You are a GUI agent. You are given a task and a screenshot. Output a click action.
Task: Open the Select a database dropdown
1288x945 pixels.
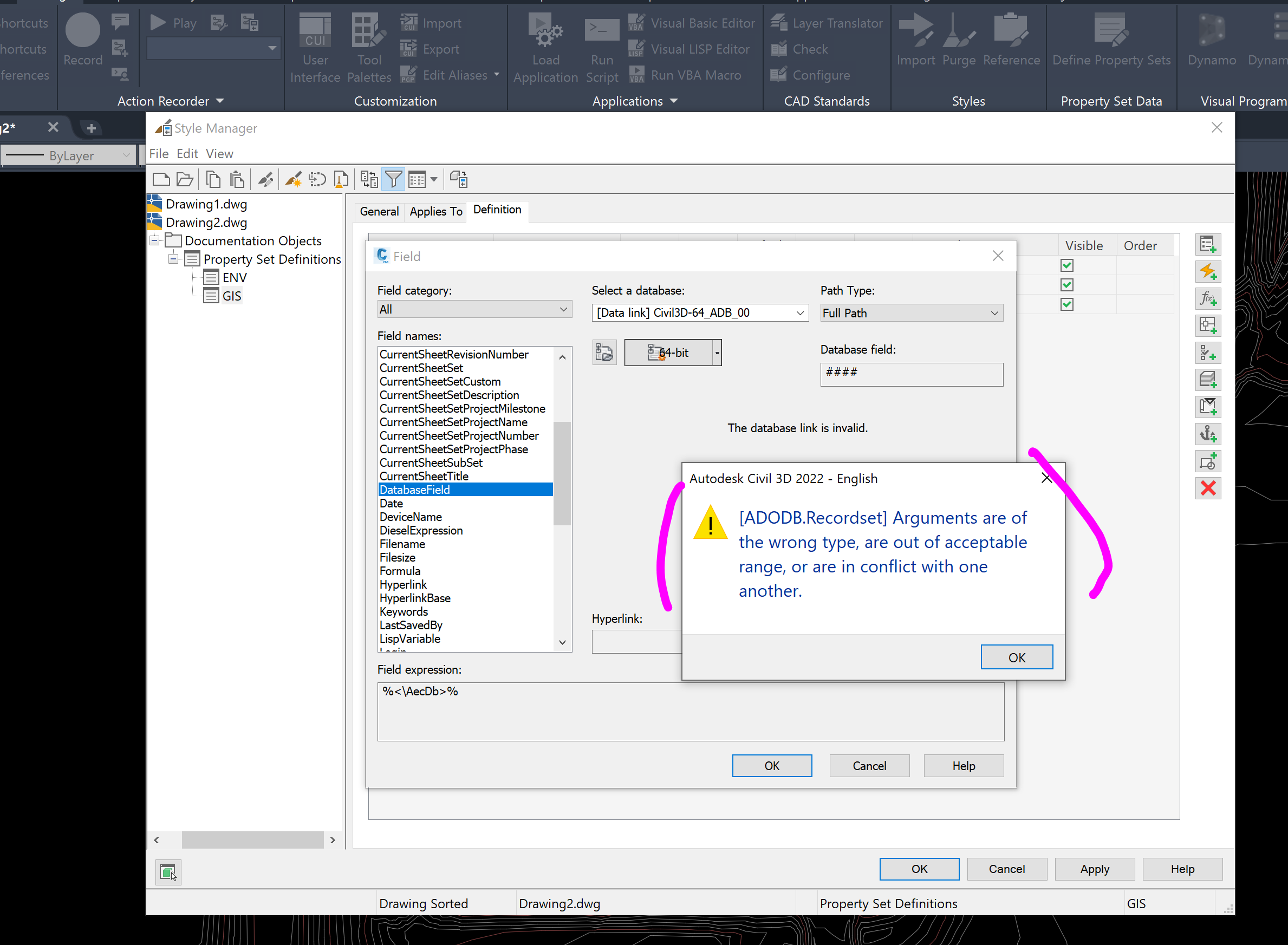[700, 313]
